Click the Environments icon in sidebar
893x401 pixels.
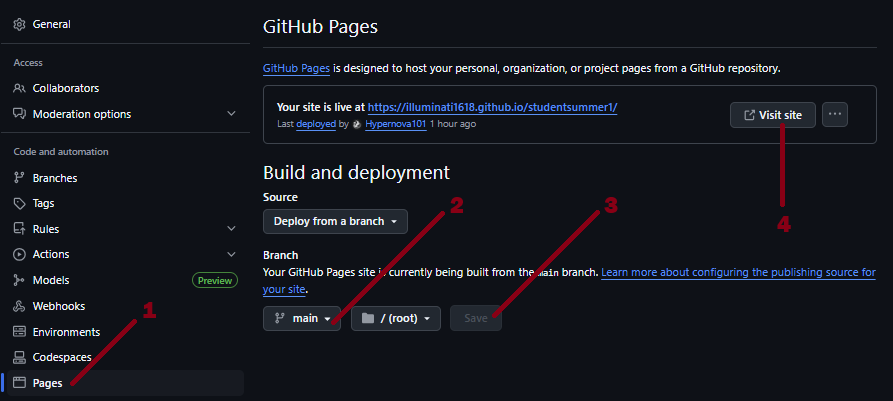19,332
